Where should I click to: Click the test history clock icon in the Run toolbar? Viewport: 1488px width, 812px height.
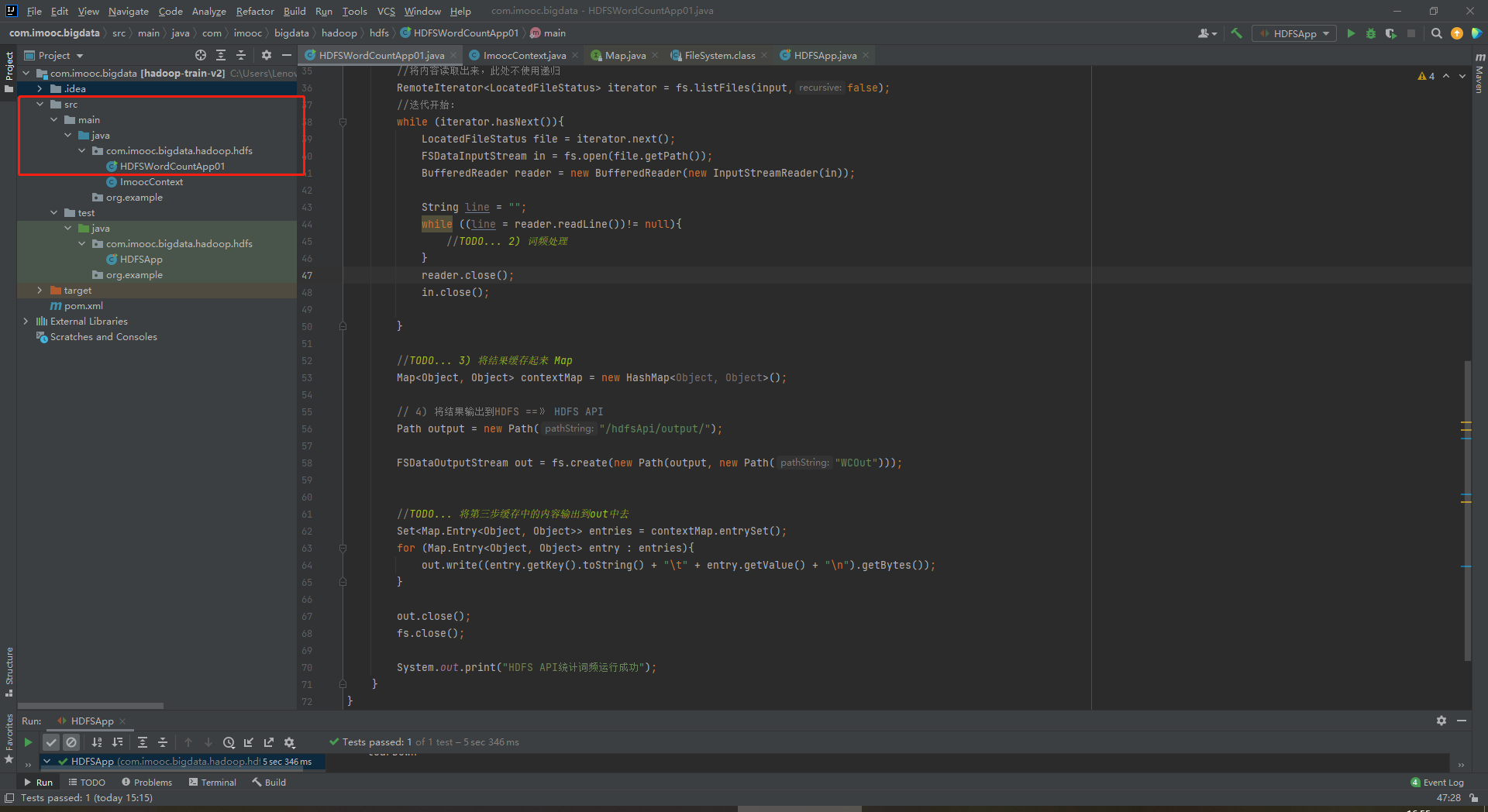point(229,742)
